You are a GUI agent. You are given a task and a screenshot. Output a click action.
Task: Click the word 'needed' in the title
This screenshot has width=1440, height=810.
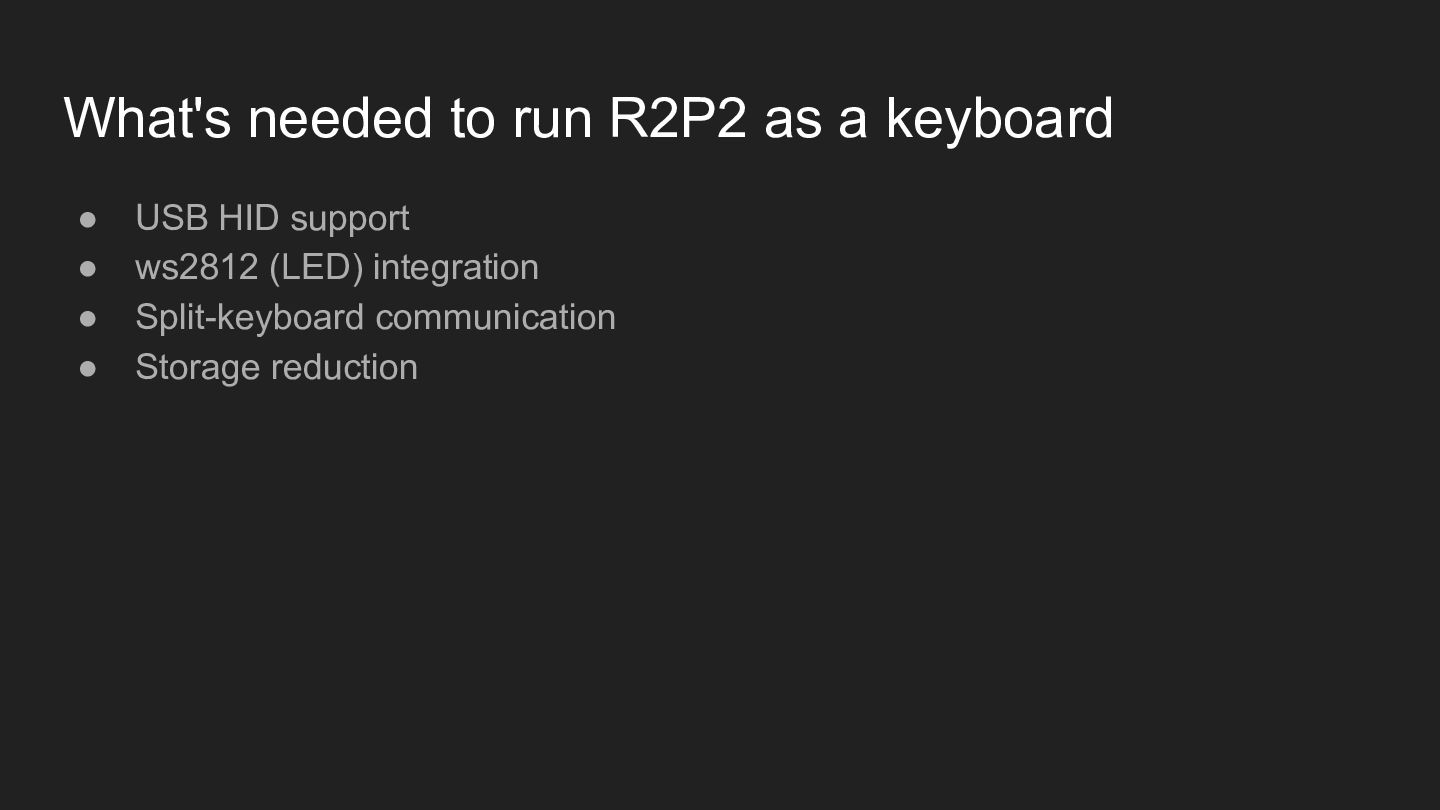[340, 118]
